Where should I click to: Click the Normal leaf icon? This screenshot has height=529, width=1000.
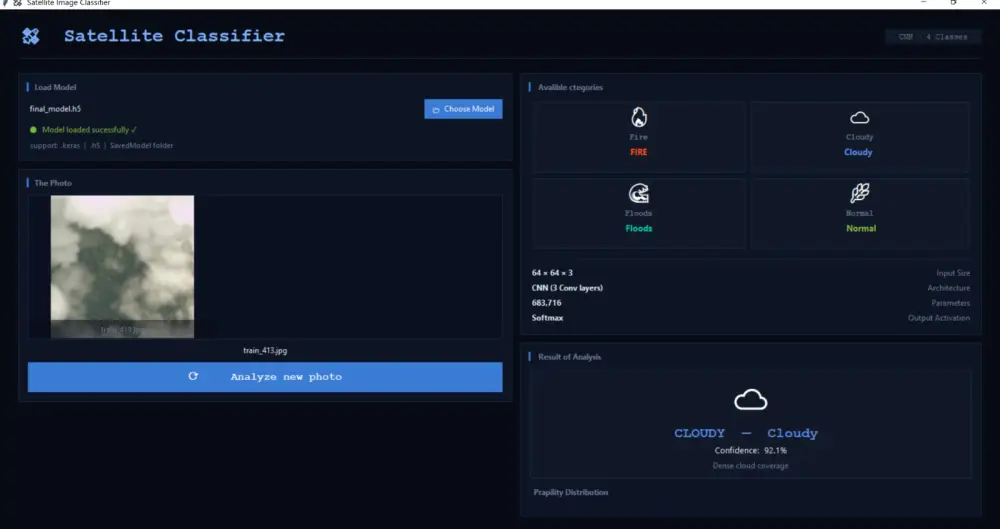859,193
